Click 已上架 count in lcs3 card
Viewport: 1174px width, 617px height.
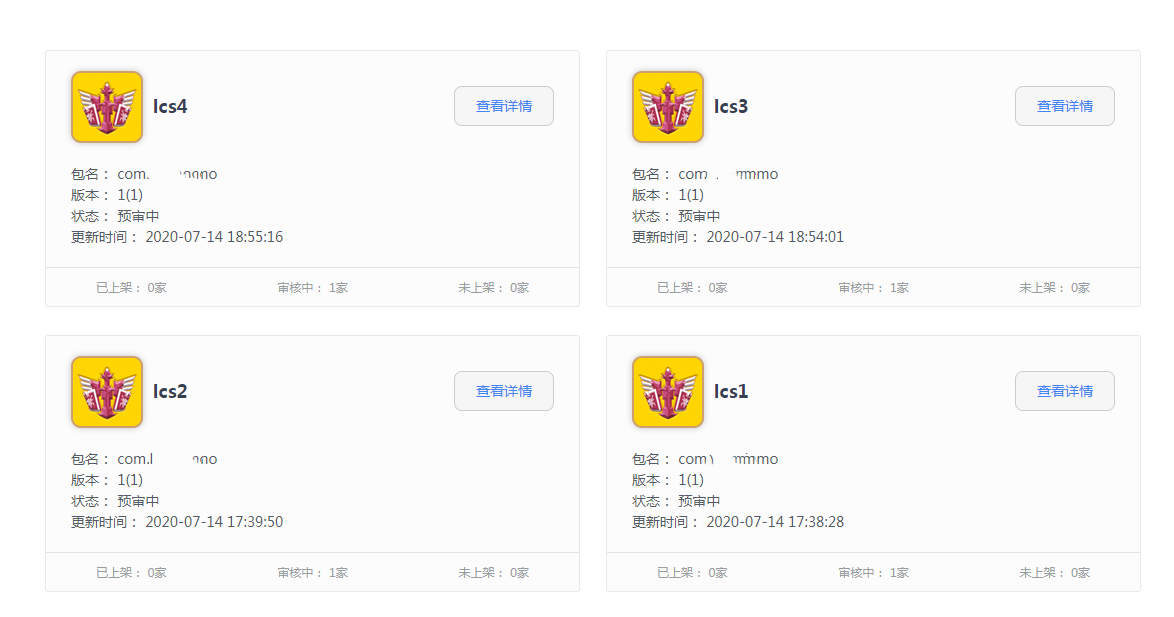(692, 288)
